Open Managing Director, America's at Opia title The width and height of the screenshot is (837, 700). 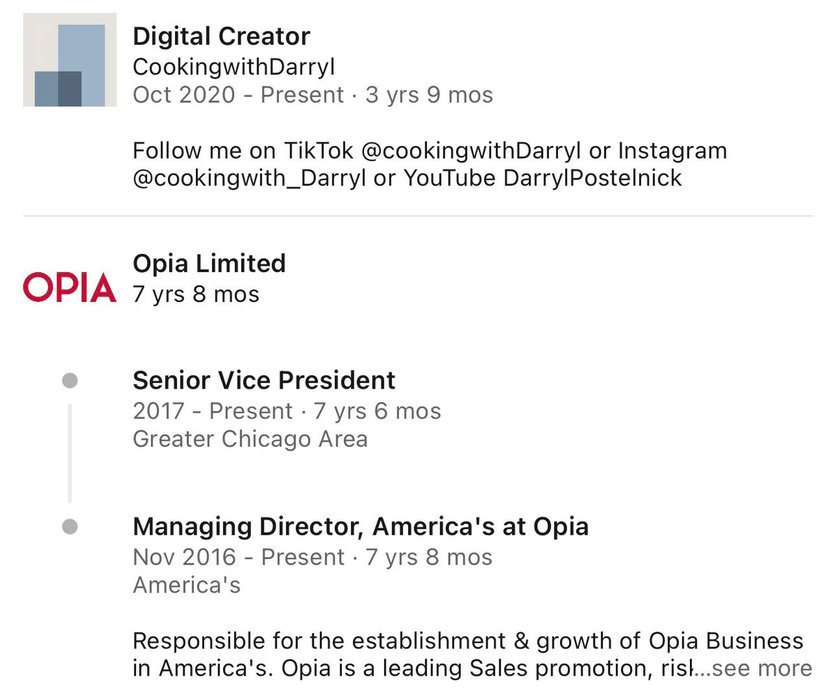click(x=360, y=527)
